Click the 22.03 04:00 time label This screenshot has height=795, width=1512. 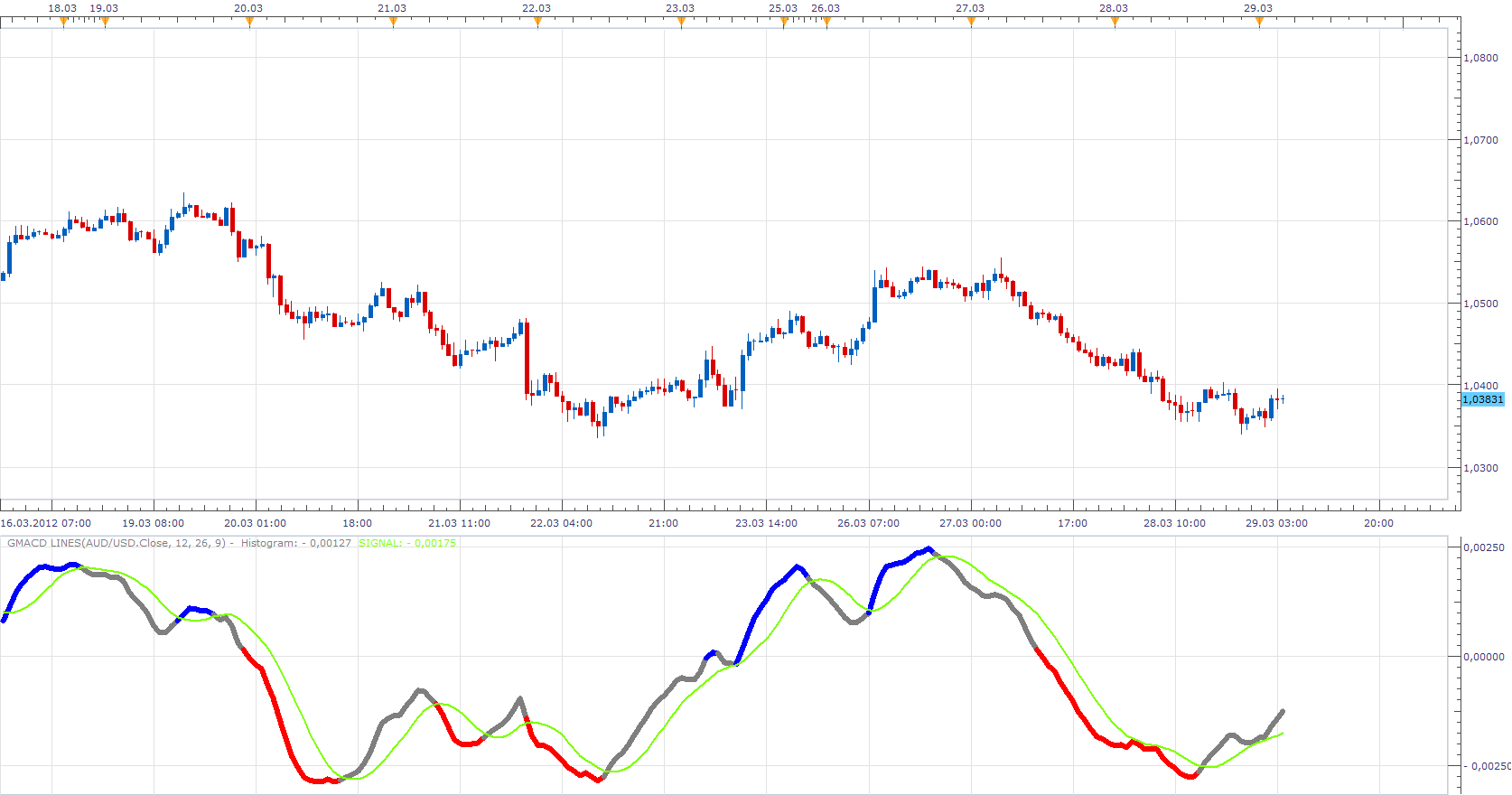click(562, 523)
